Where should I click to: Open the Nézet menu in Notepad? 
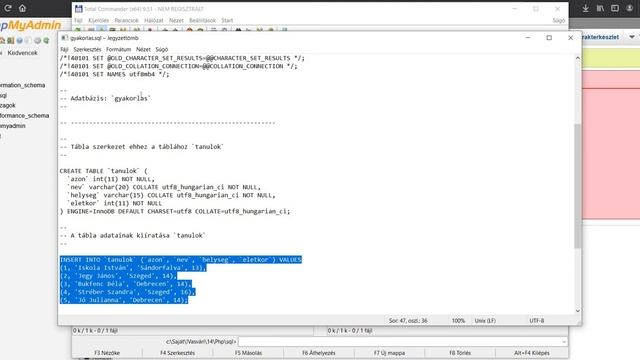pos(143,49)
